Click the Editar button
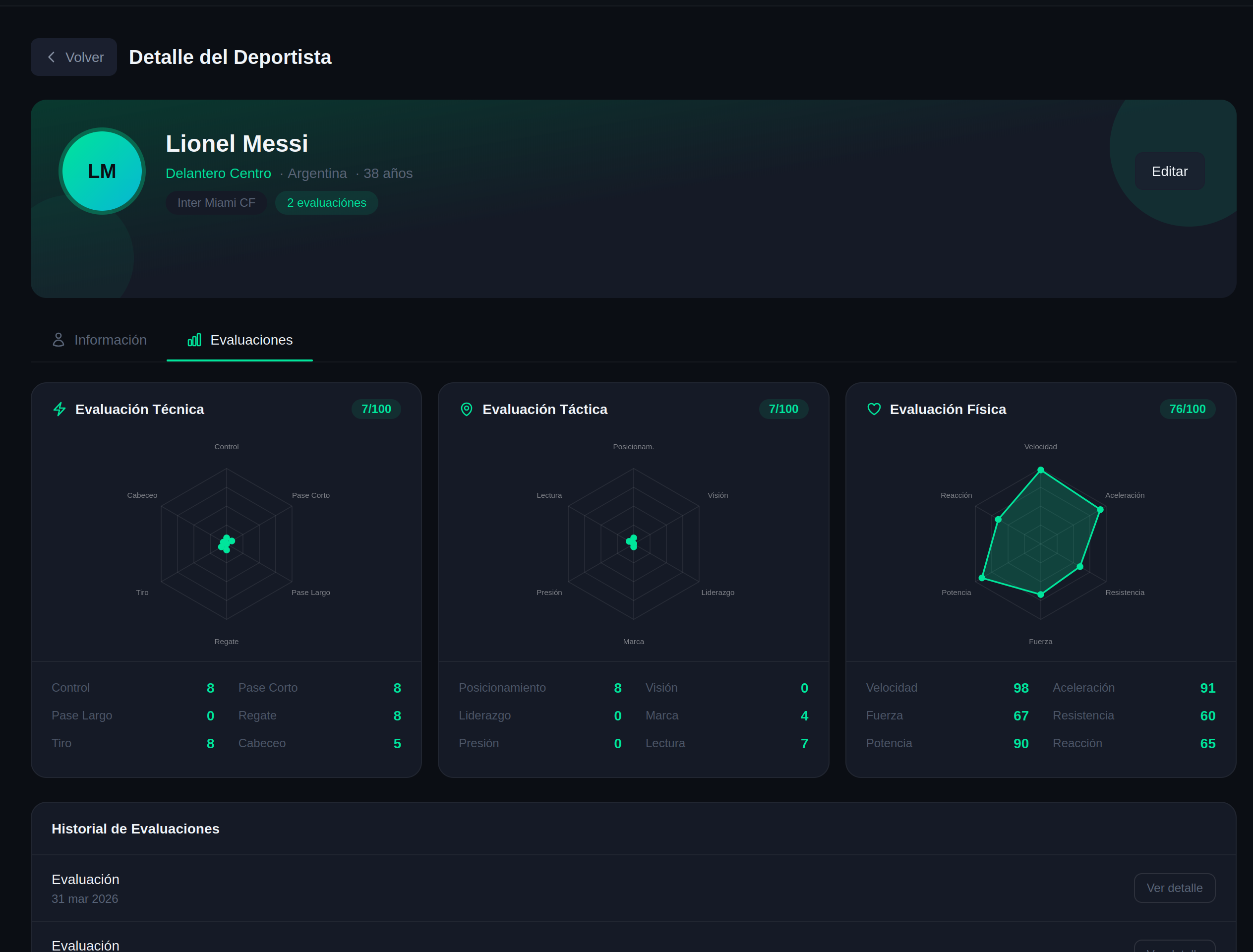Viewport: 1253px width, 952px height. (x=1170, y=171)
